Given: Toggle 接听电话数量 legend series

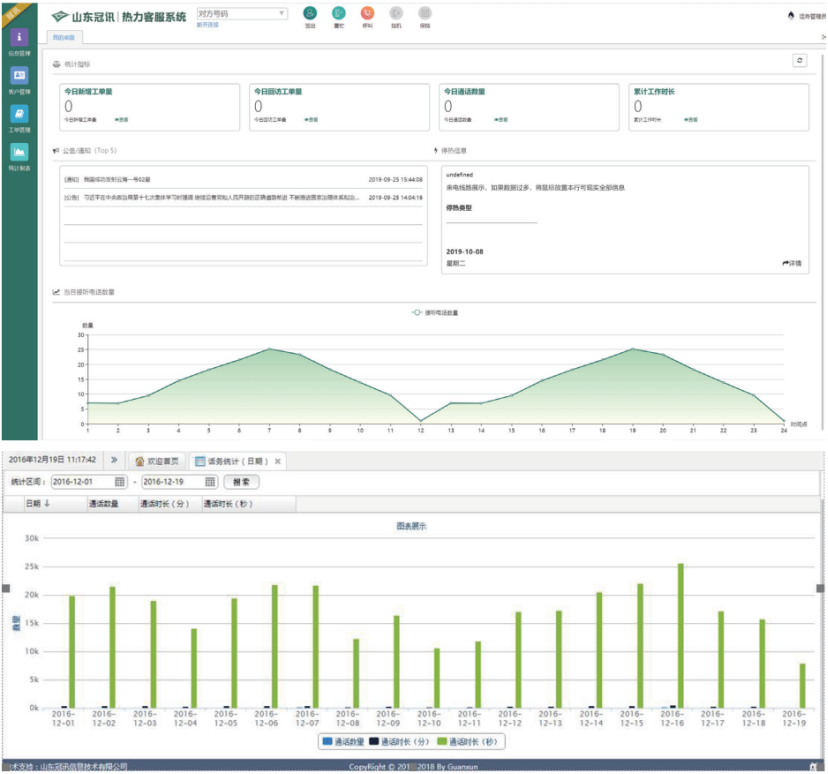Looking at the screenshot, I should click(435, 313).
